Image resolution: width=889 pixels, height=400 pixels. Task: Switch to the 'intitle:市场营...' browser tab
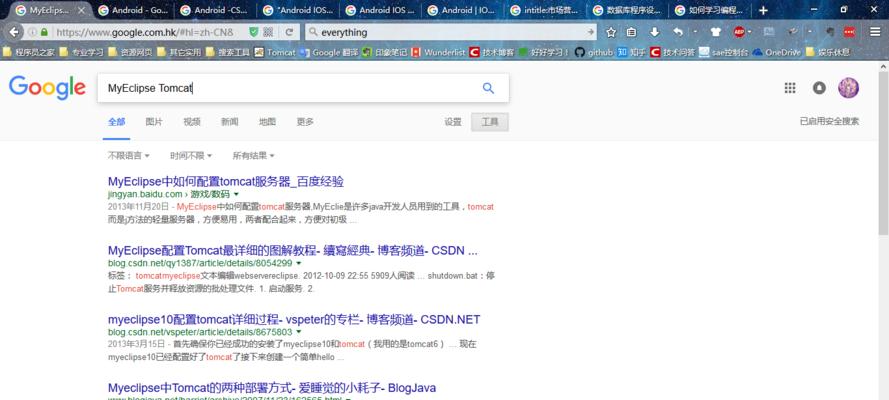click(x=543, y=10)
